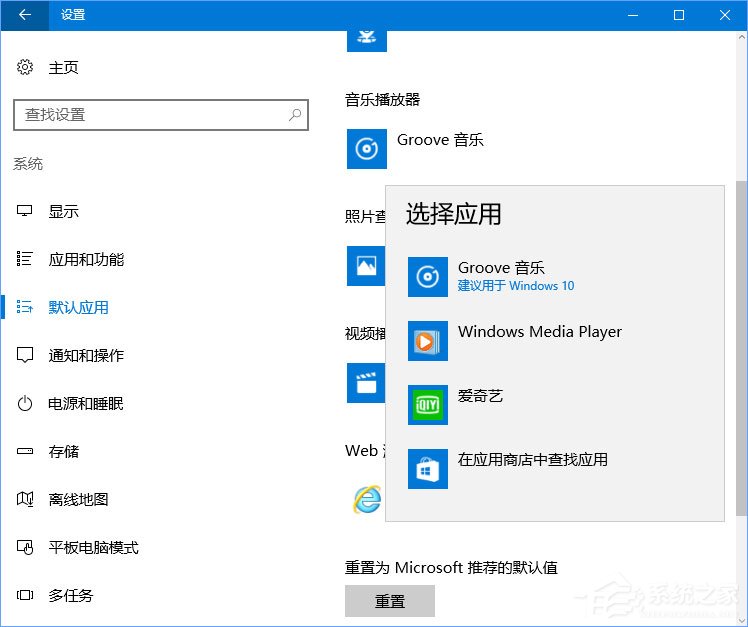Viewport: 748px width, 627px height.
Task: Open Home via the gear icon
Action: (25, 68)
